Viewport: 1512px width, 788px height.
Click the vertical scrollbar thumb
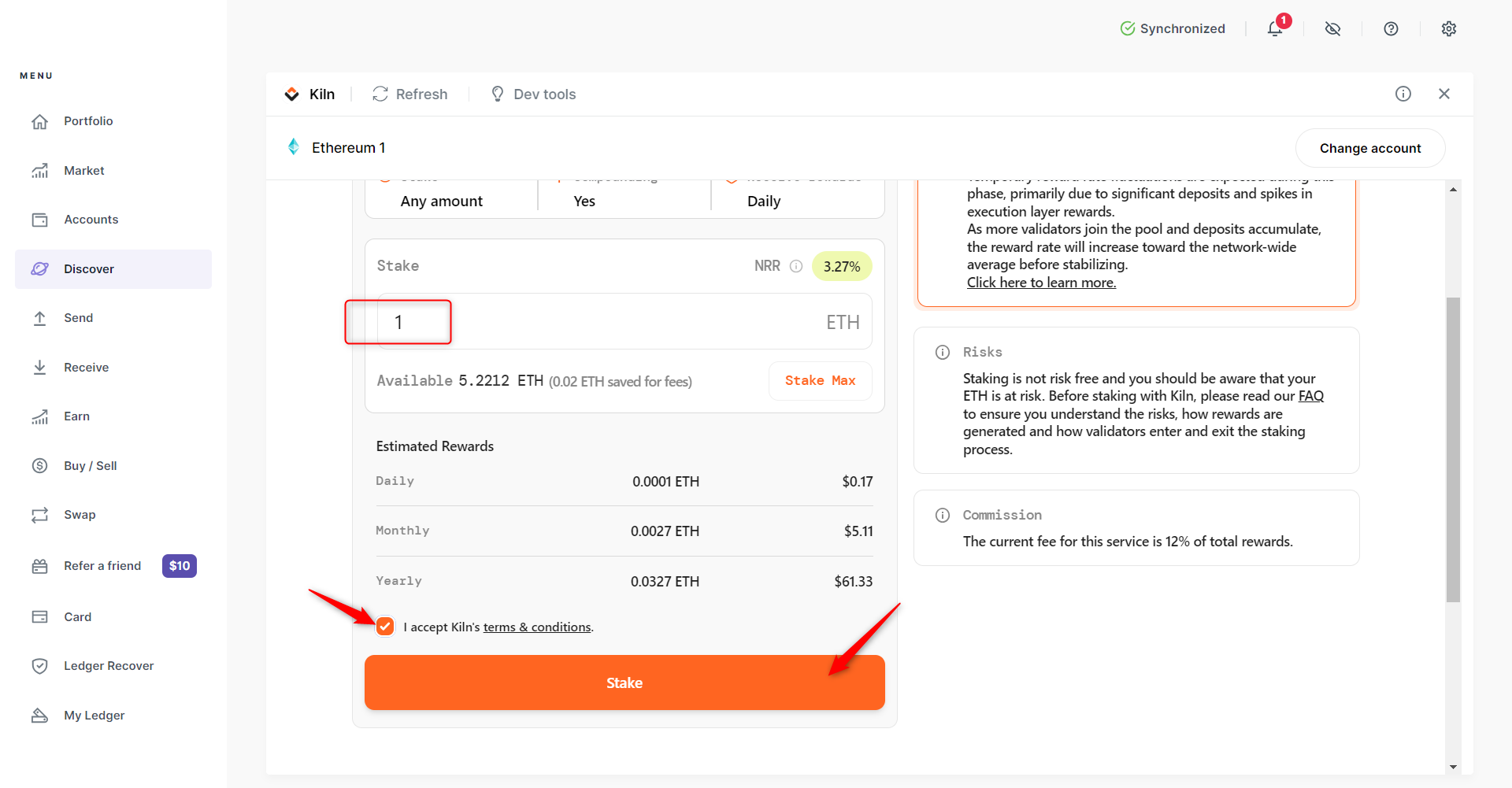coord(1453,449)
